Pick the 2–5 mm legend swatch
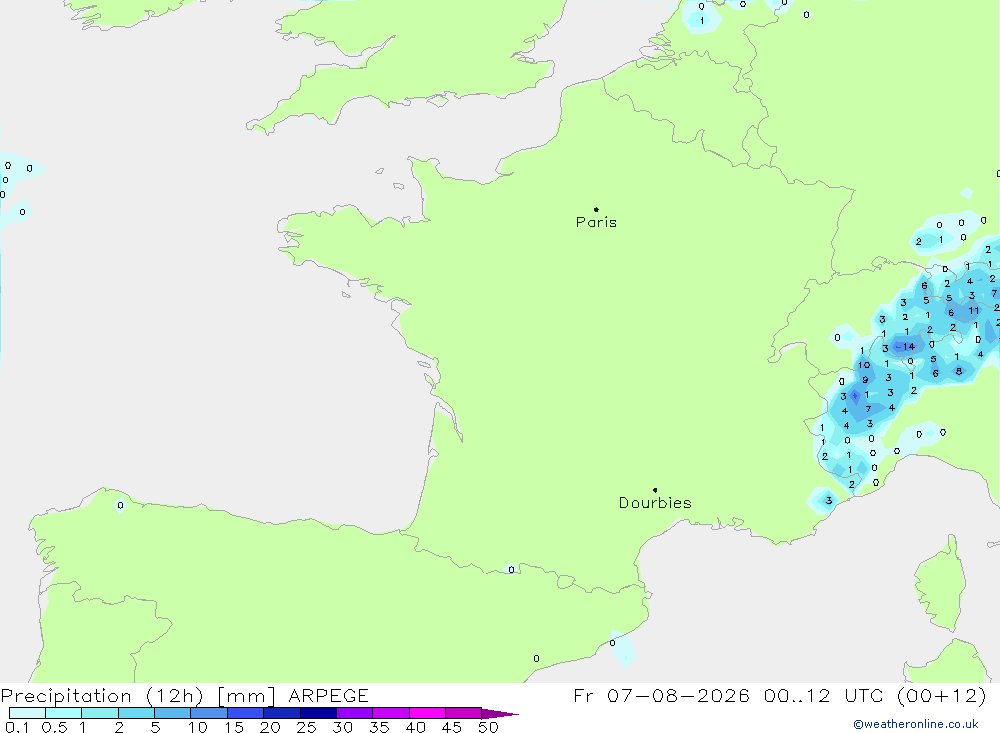 [x=136, y=713]
